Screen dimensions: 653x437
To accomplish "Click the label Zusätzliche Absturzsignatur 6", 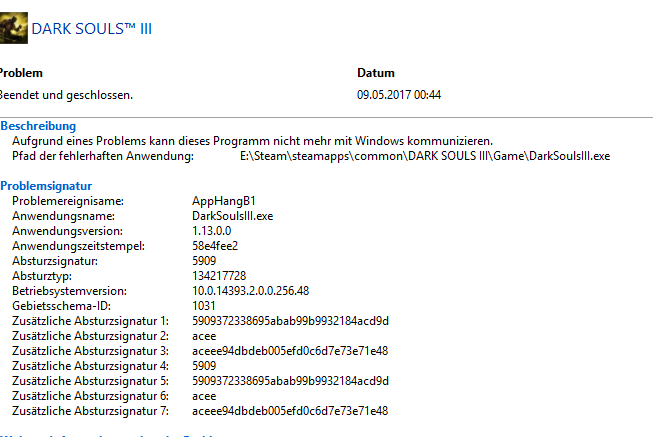I will coord(90,396).
